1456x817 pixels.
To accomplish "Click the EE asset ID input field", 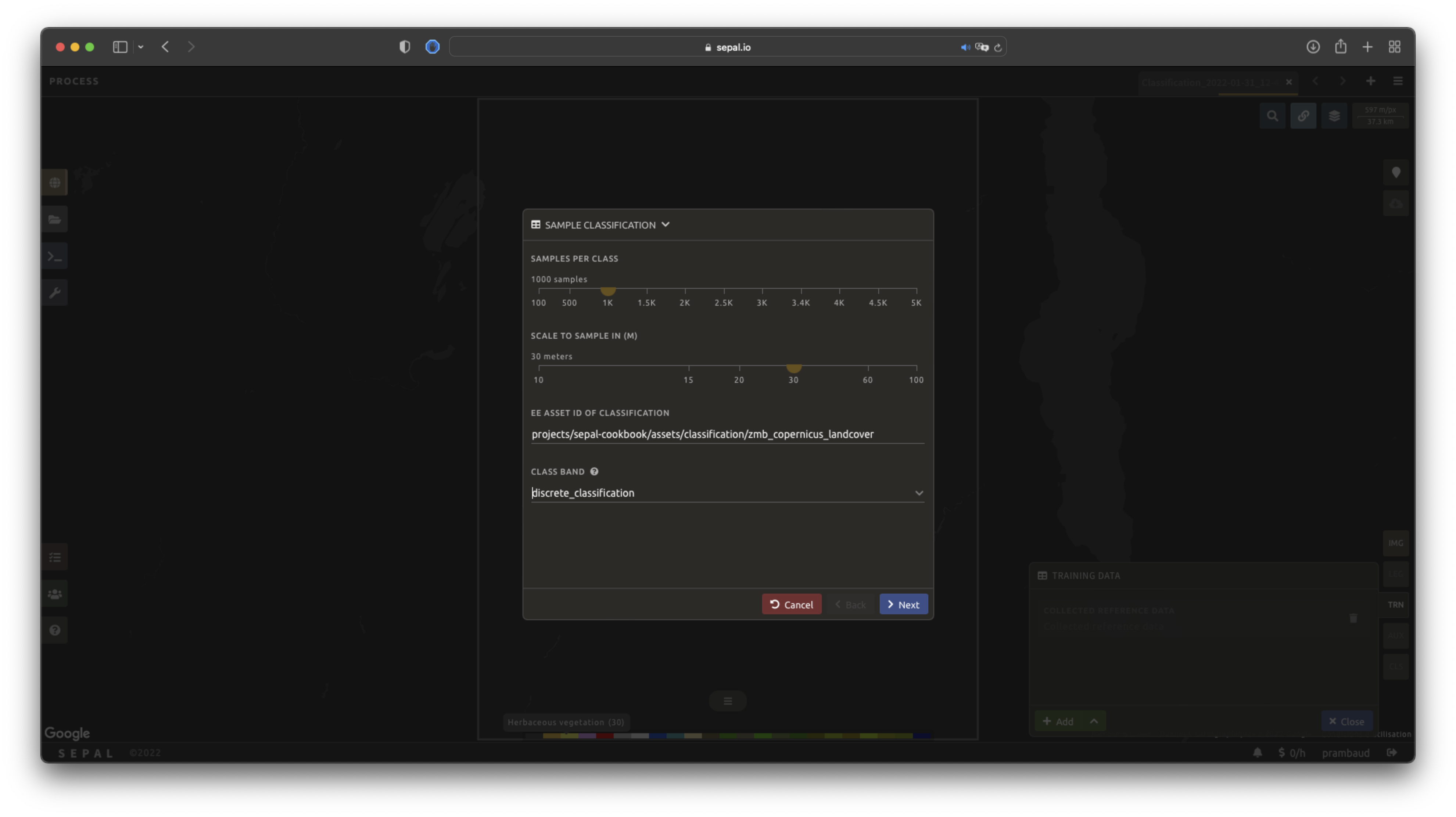I will pos(727,434).
